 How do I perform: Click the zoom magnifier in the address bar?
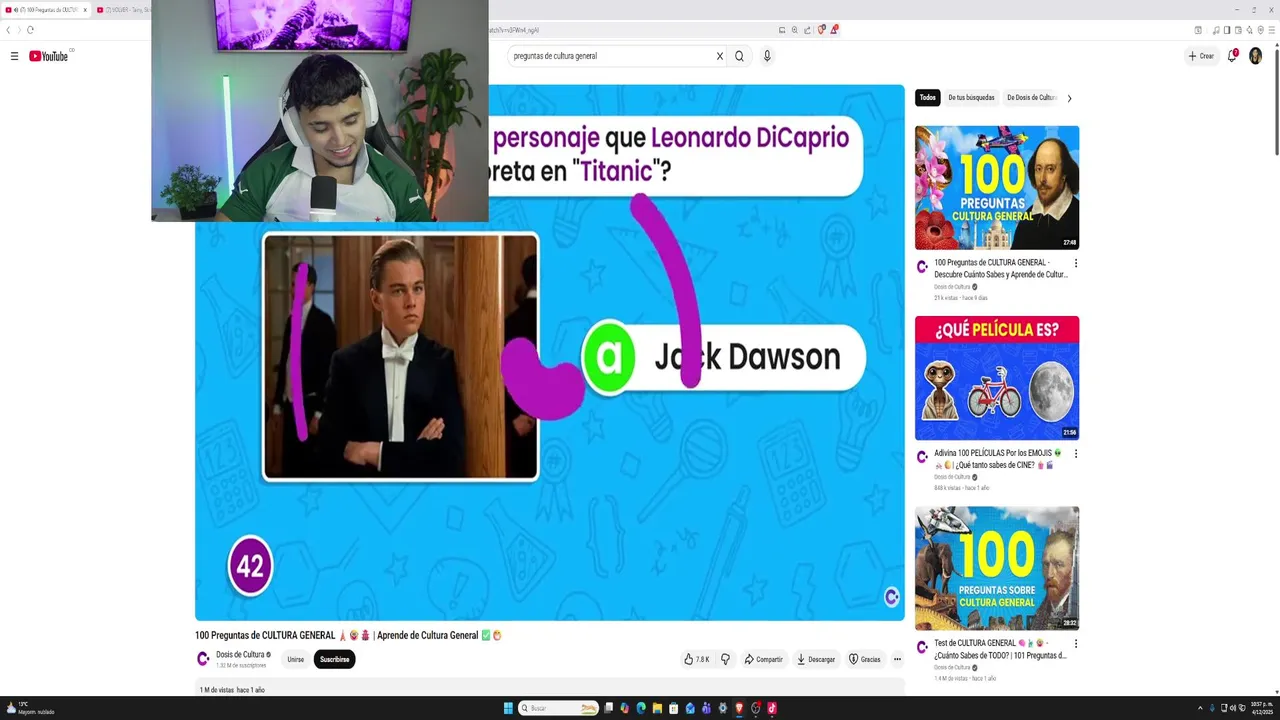tap(795, 30)
